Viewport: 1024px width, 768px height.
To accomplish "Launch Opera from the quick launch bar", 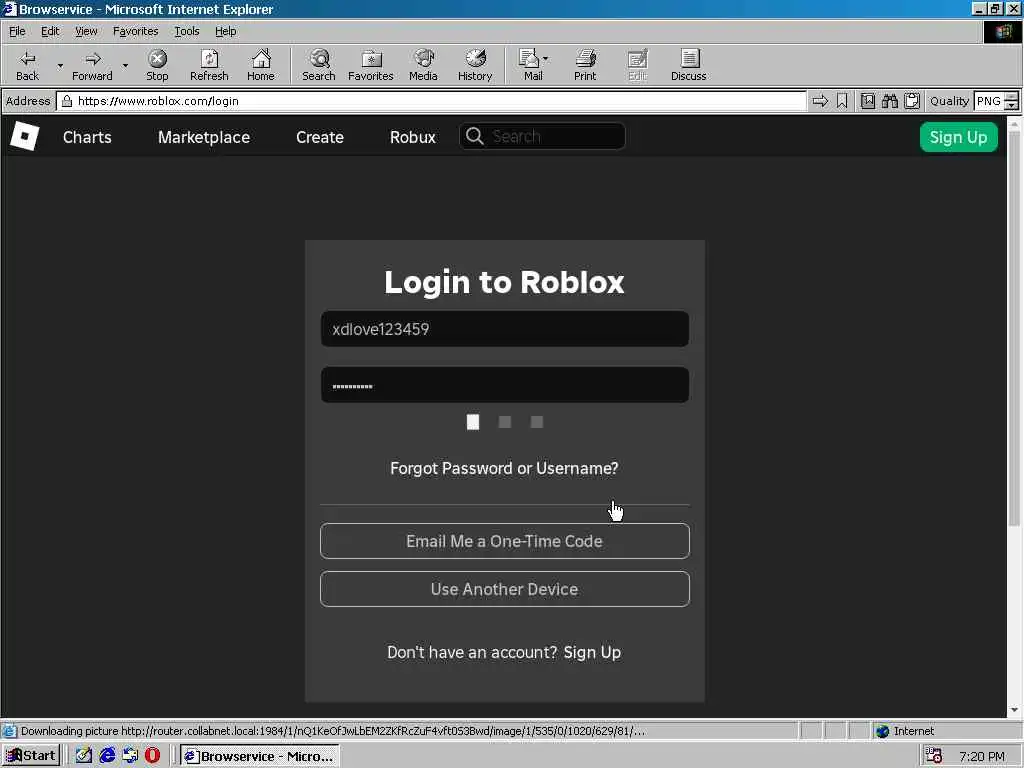I will click(152, 756).
